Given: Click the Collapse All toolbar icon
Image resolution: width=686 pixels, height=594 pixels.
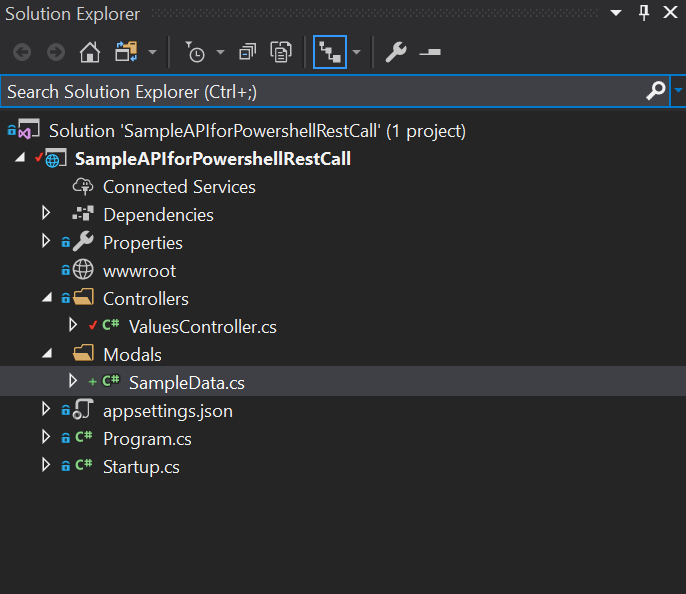Looking at the screenshot, I should [248, 53].
